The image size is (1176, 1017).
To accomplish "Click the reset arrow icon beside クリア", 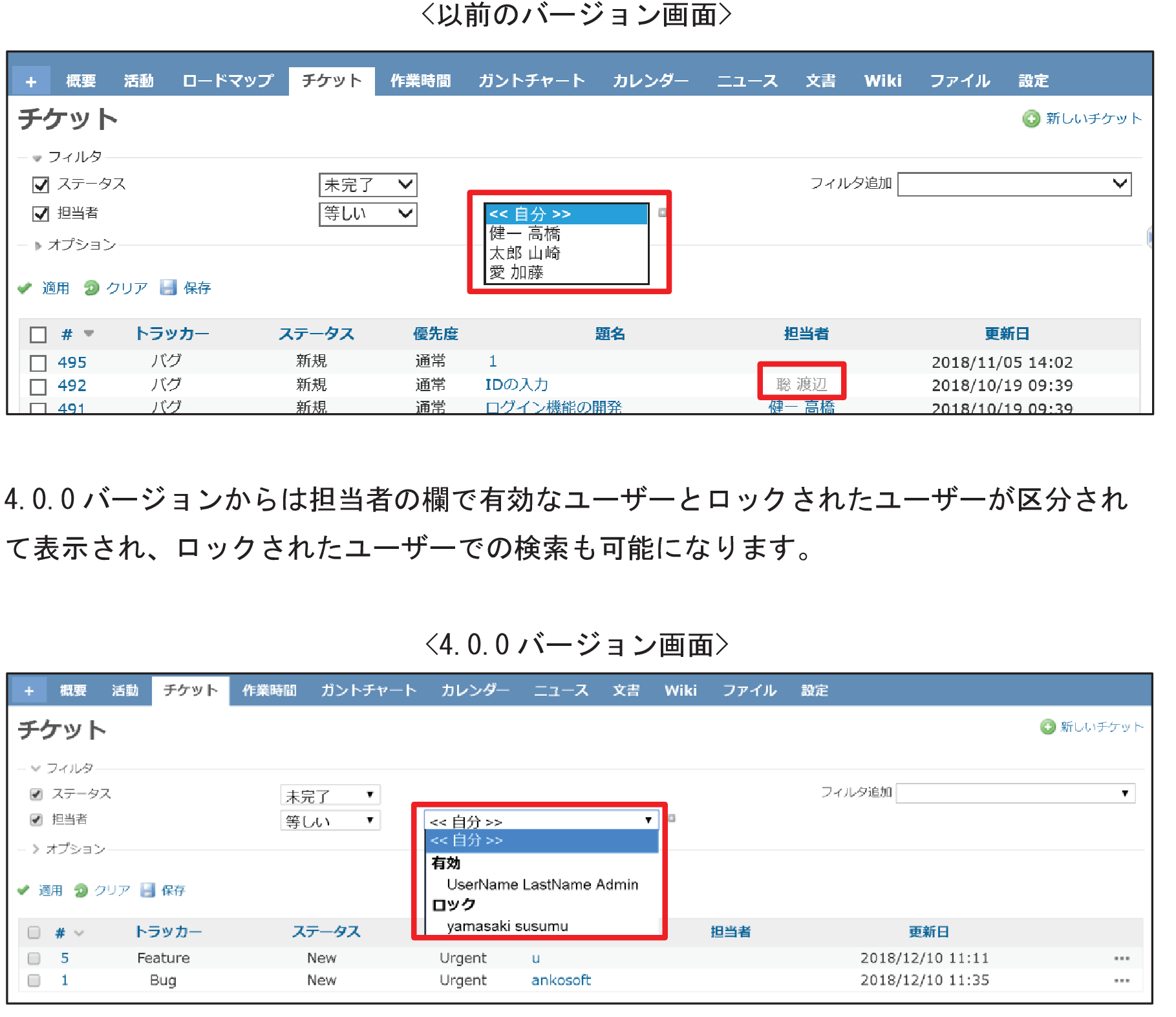I will click(x=92, y=288).
